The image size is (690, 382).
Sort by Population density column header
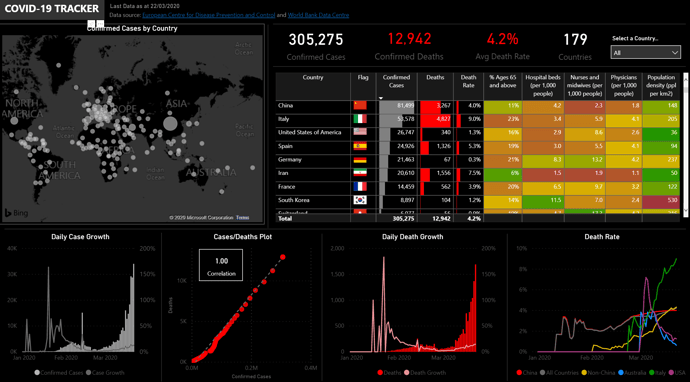(661, 85)
